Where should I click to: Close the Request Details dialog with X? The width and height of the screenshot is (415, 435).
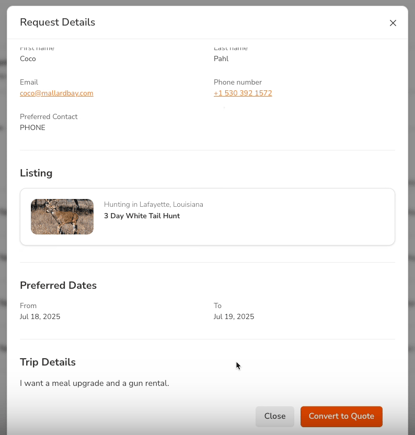(x=393, y=23)
